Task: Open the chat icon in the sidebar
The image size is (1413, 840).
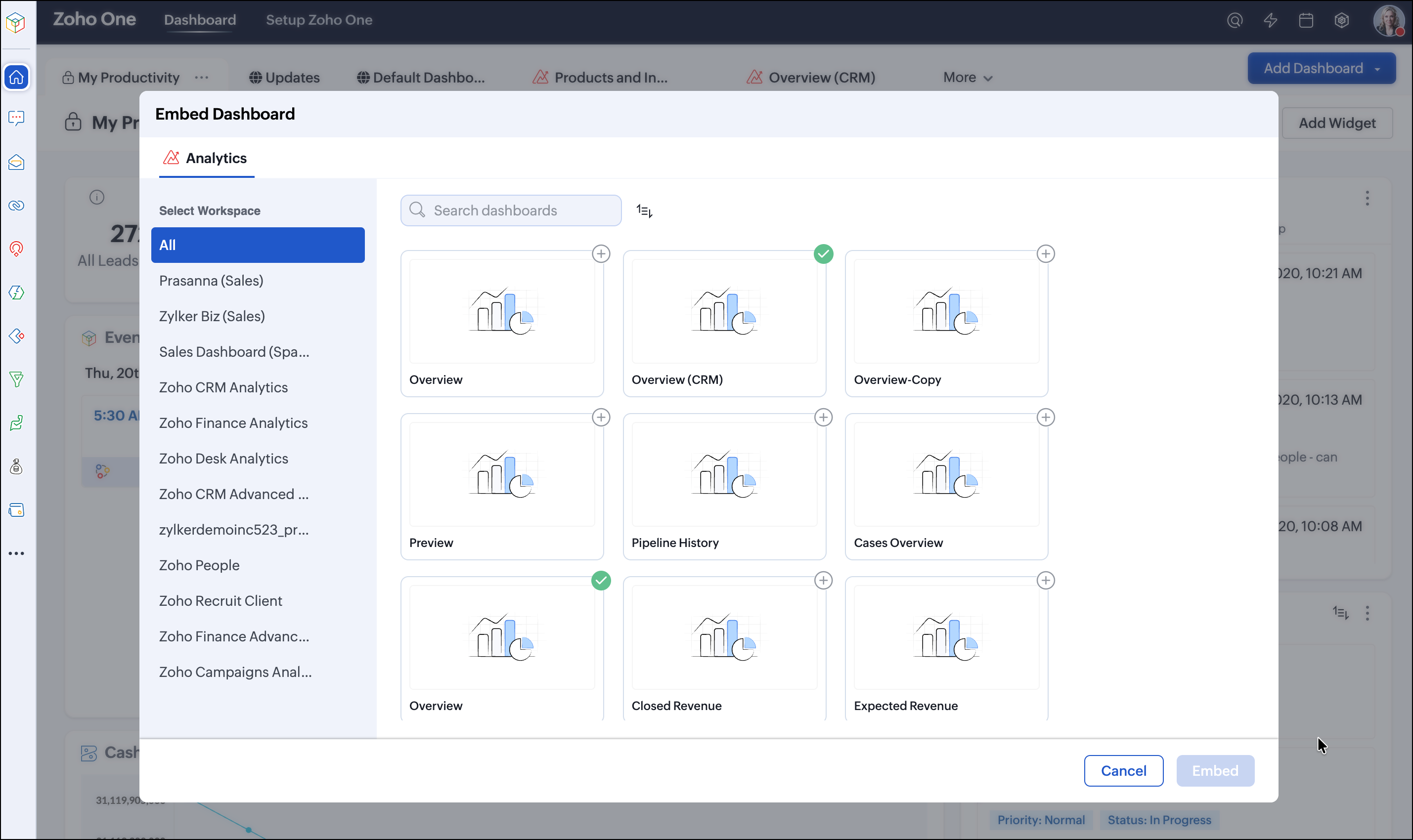Action: tap(16, 118)
